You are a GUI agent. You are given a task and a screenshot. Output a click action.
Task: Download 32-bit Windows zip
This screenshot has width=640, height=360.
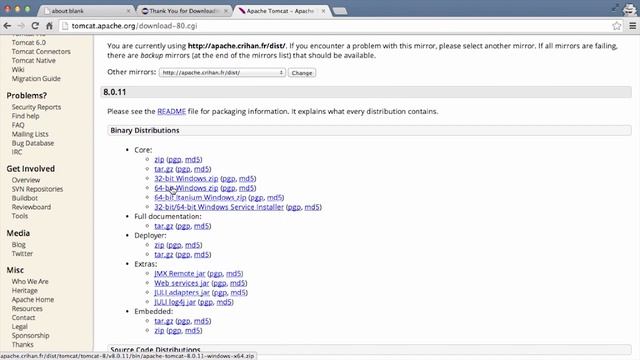(x=186, y=178)
